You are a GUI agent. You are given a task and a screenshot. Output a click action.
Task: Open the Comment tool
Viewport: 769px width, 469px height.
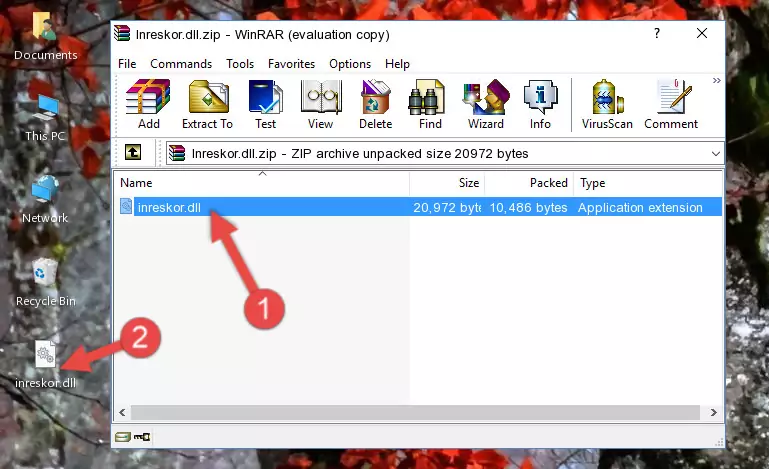671,104
